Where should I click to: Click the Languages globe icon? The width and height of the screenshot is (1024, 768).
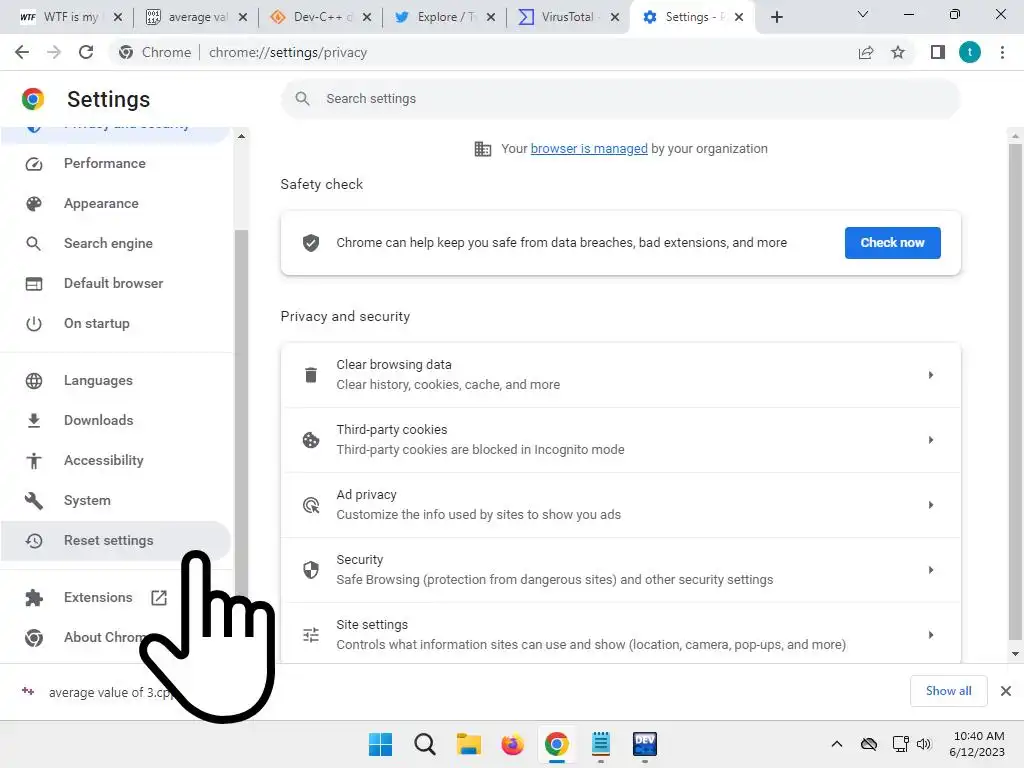tap(34, 381)
